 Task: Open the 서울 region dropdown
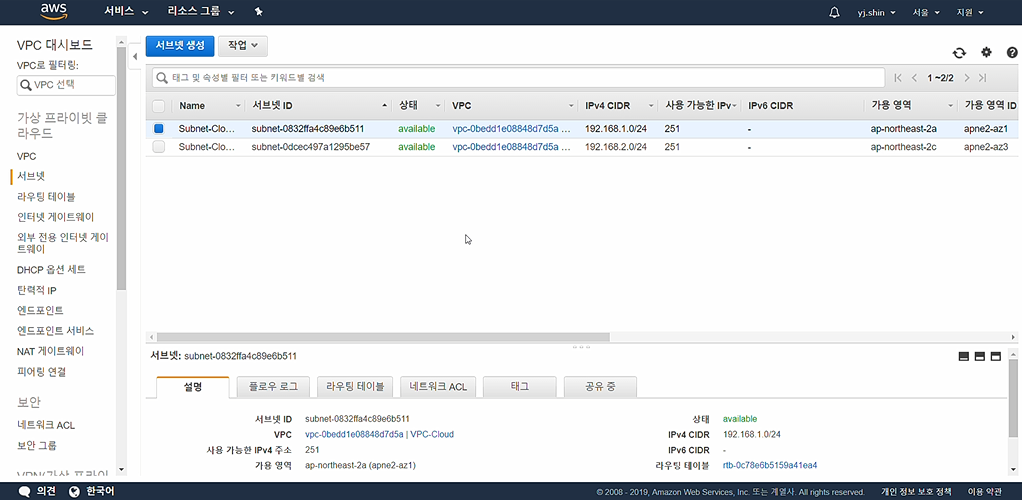[x=926, y=12]
